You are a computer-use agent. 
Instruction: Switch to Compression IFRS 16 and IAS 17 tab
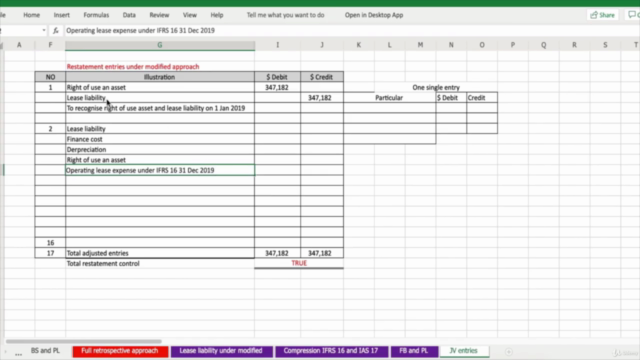[331, 351]
